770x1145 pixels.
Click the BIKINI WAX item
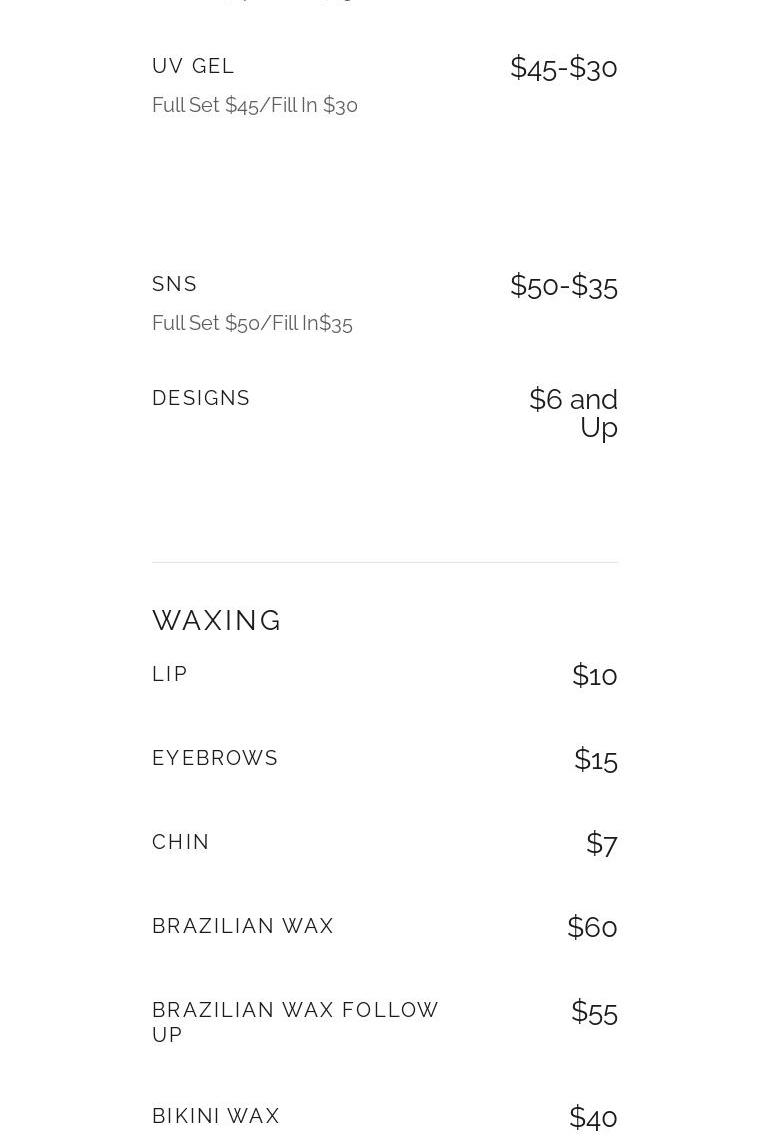pos(216,1116)
